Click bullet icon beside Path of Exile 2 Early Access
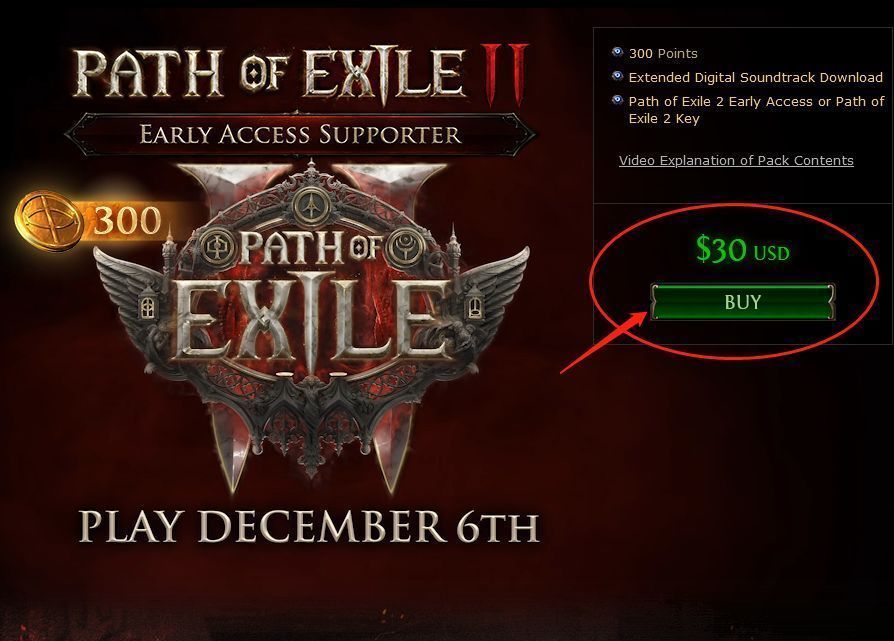This screenshot has width=894, height=641. [x=617, y=100]
